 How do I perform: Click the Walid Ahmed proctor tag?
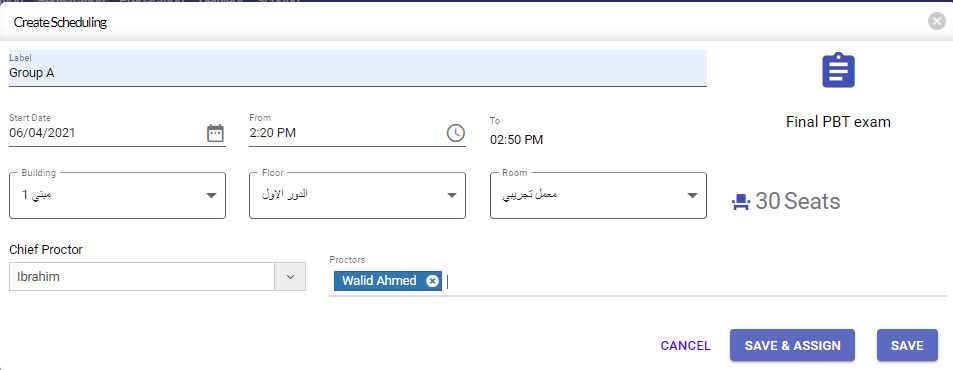[x=379, y=281]
